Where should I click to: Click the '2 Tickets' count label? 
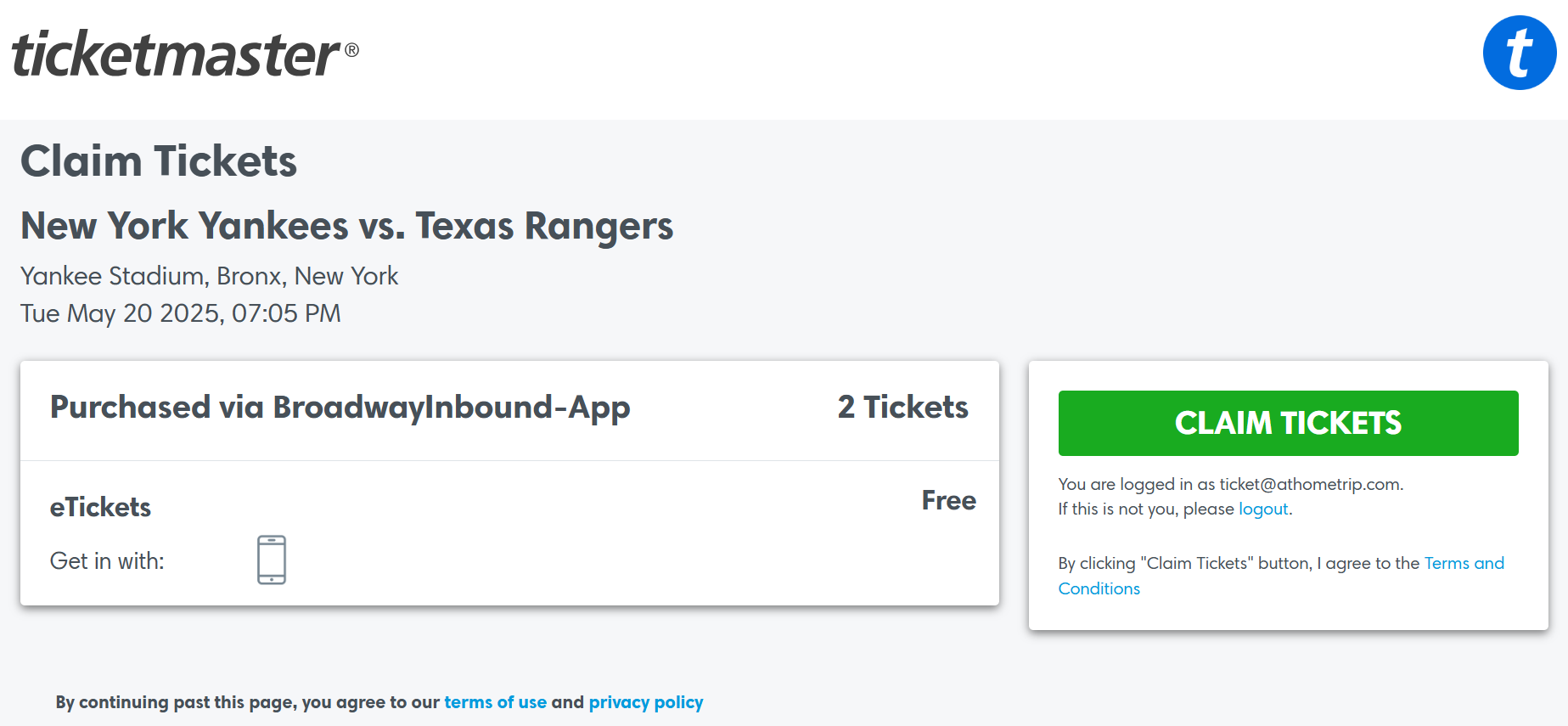pos(902,408)
